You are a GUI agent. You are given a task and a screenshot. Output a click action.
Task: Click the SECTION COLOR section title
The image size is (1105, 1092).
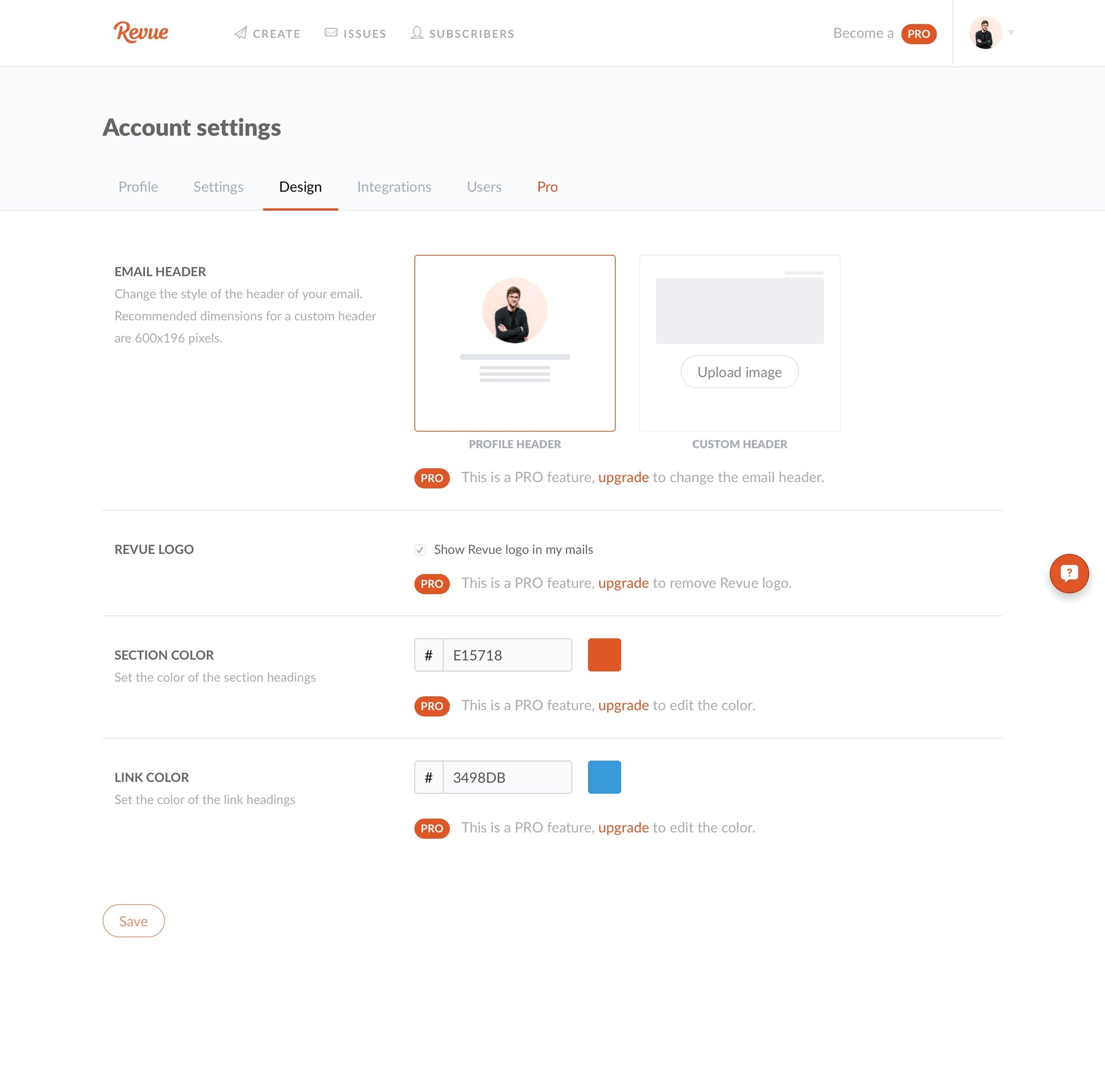click(x=164, y=655)
